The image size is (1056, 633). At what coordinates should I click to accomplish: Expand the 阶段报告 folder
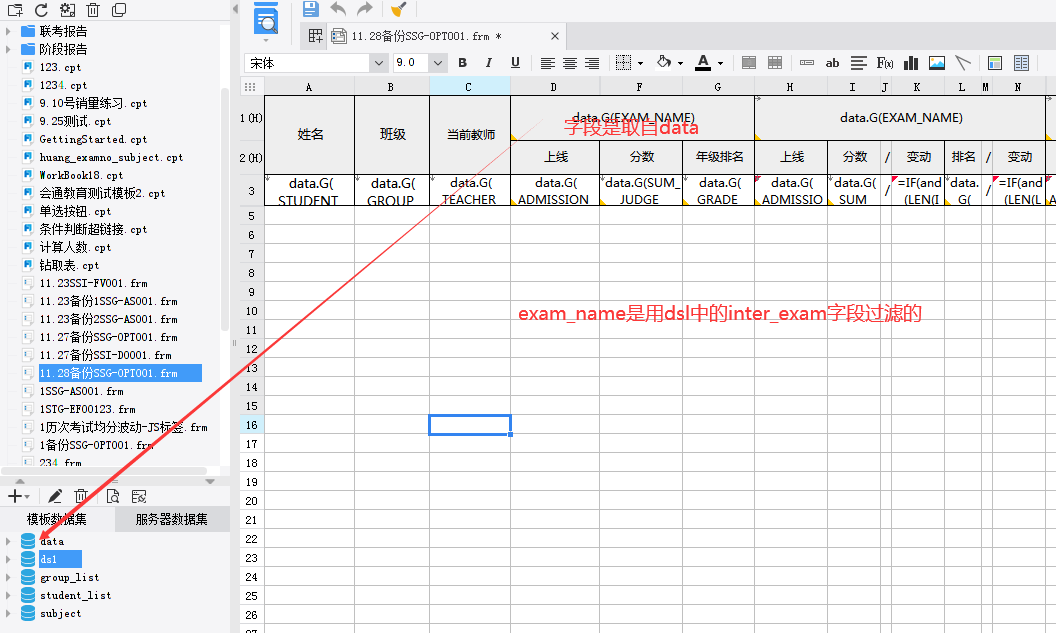[x=8, y=49]
